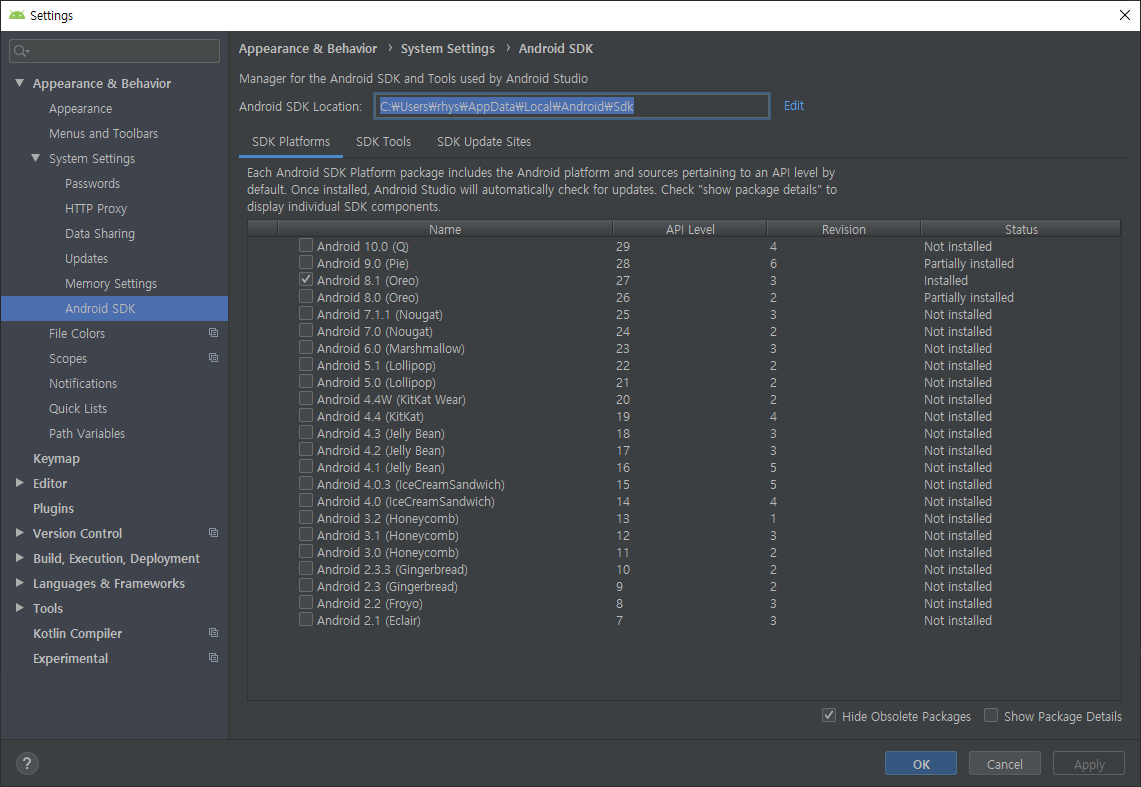Viewport: 1141px width, 787px height.
Task: Click Android SDK Location path field
Action: click(572, 106)
